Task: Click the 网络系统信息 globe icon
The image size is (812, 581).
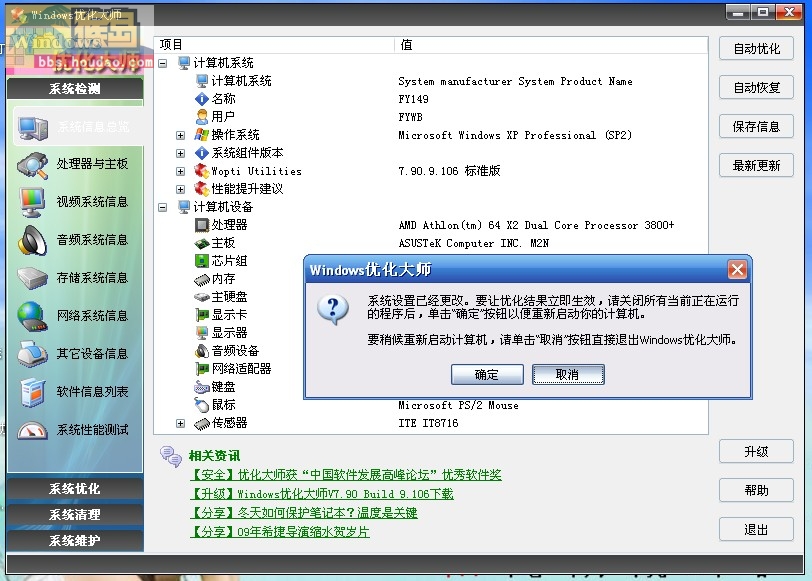Action: coord(32,316)
